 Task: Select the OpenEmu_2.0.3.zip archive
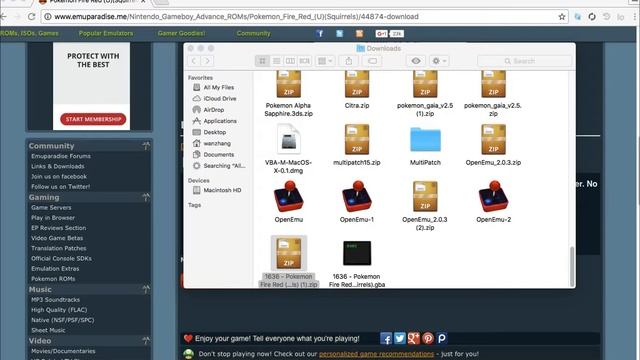(x=493, y=139)
